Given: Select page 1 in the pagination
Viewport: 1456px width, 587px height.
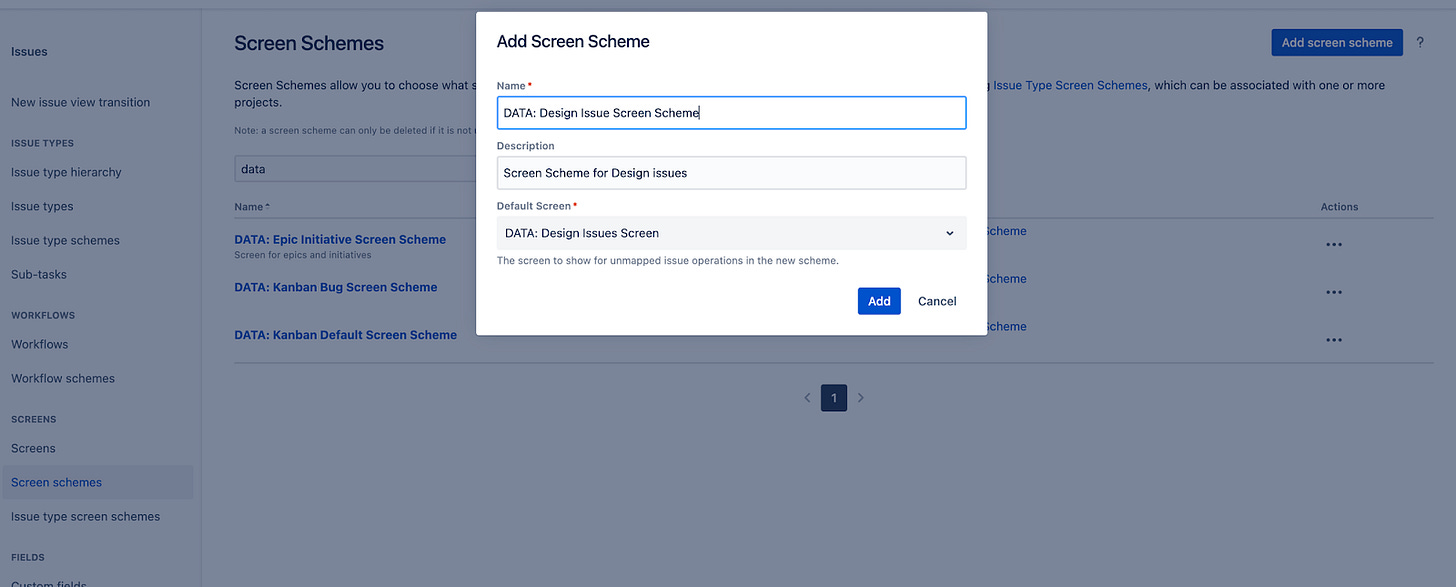Looking at the screenshot, I should pyautogui.click(x=834, y=397).
